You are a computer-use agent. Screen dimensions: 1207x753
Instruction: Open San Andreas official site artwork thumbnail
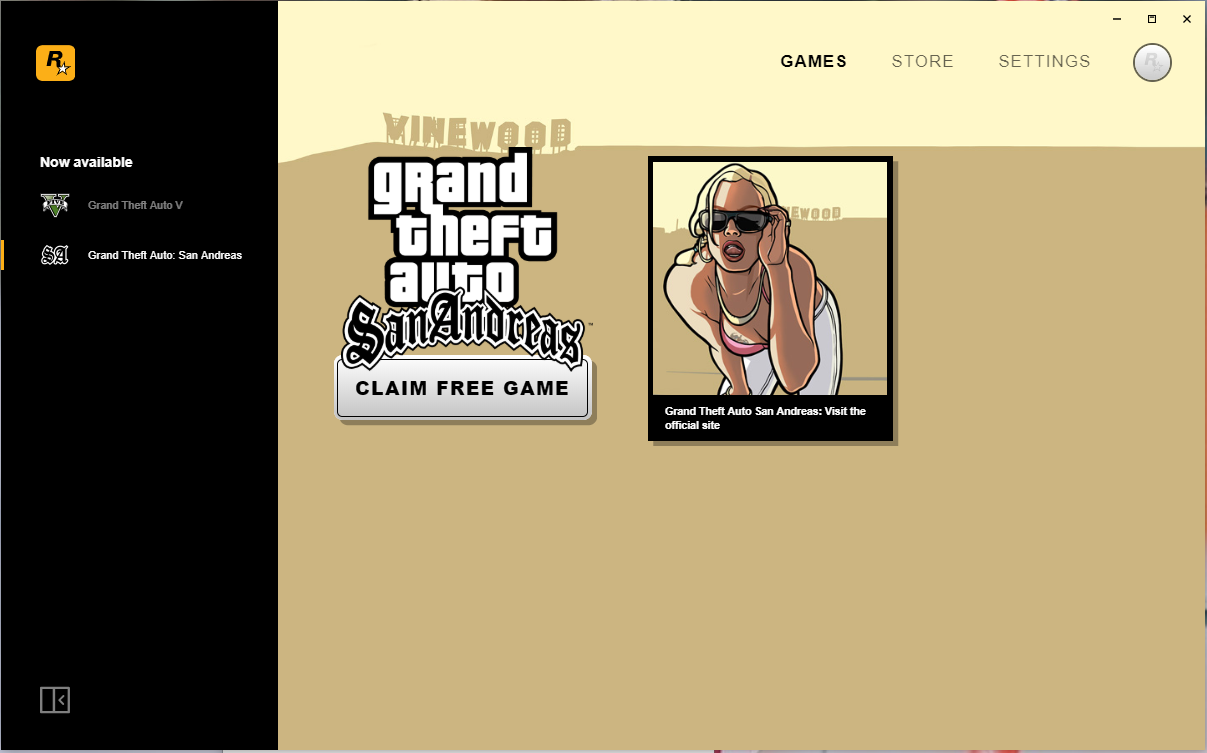click(770, 279)
